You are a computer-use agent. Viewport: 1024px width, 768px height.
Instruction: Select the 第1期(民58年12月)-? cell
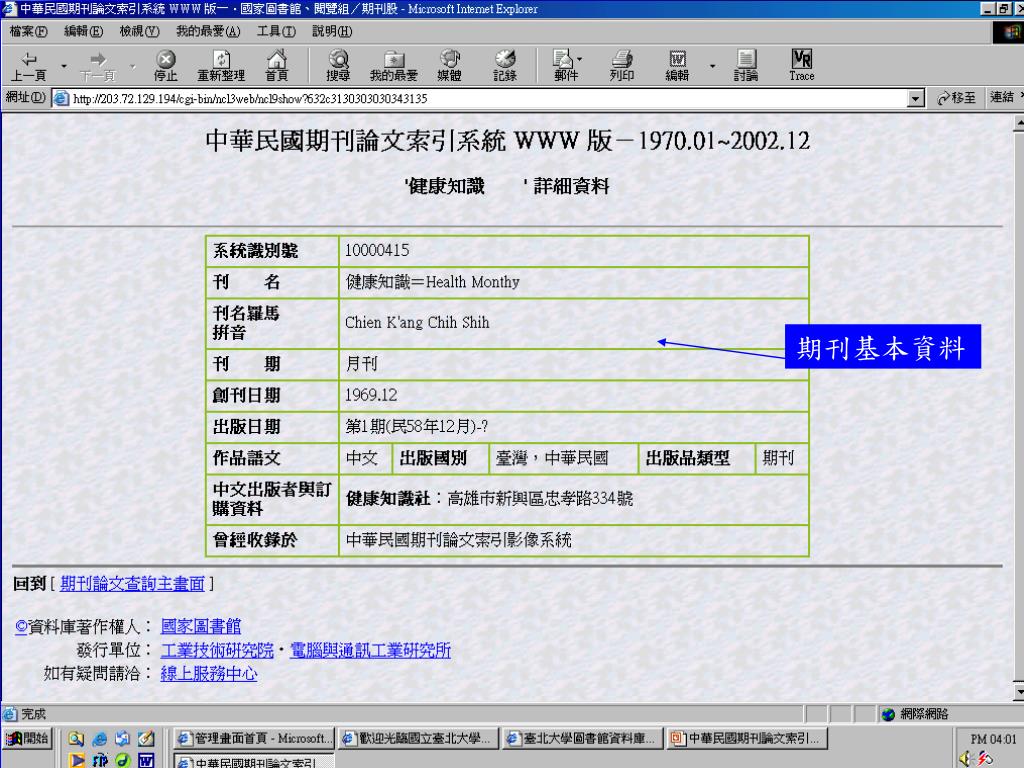(x=574, y=426)
